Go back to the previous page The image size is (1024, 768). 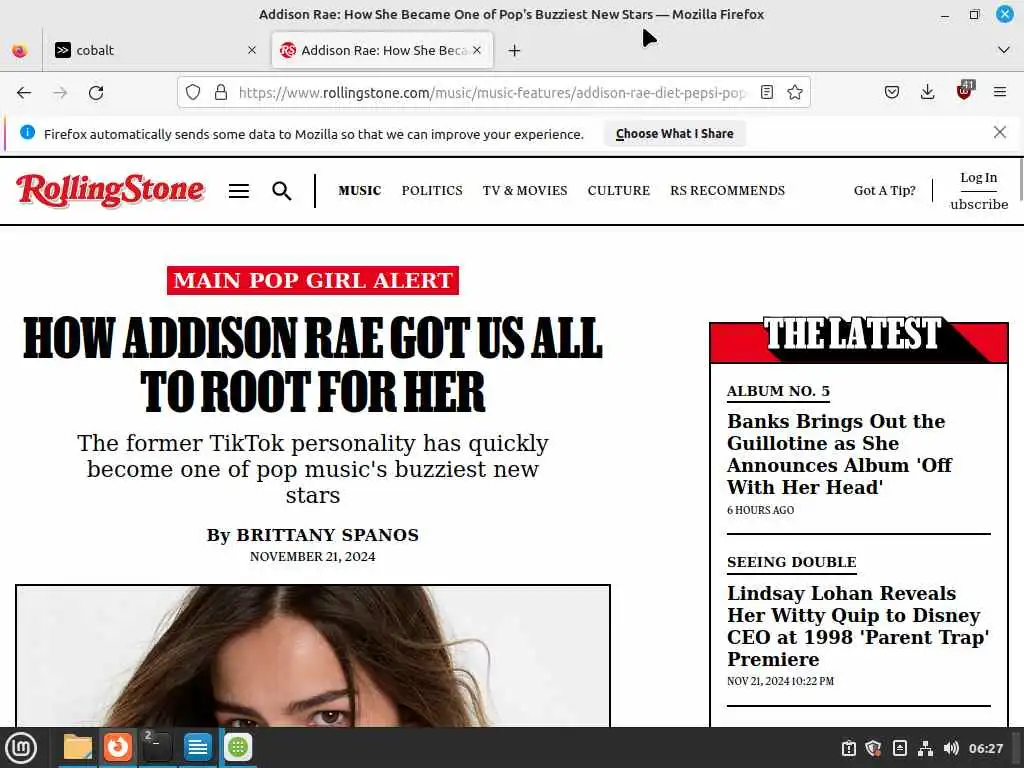(x=24, y=93)
